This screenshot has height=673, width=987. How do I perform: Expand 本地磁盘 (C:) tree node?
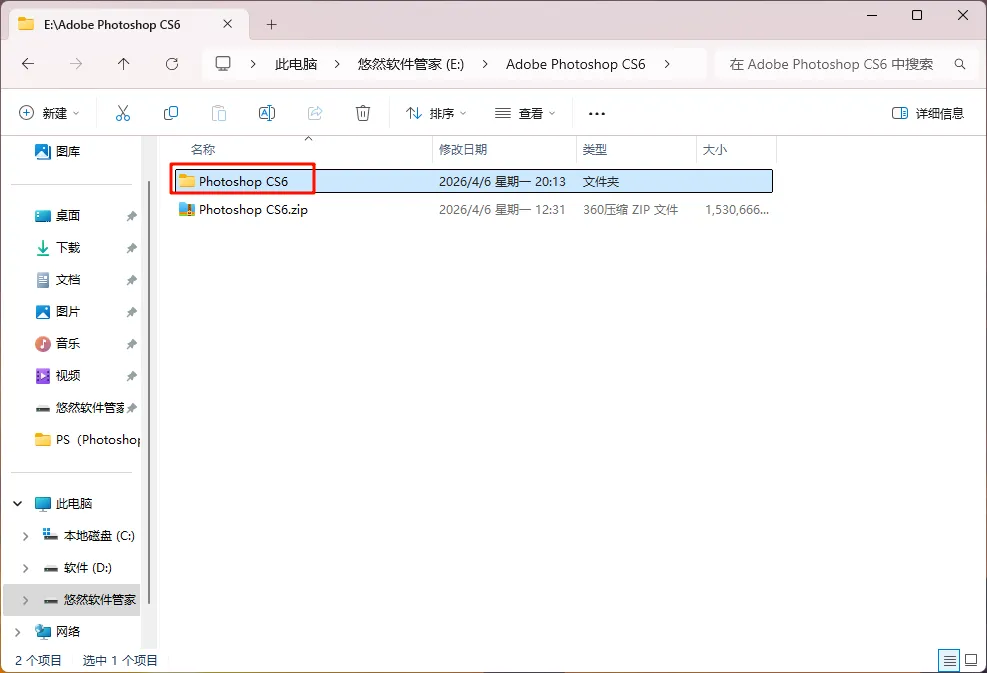25,536
